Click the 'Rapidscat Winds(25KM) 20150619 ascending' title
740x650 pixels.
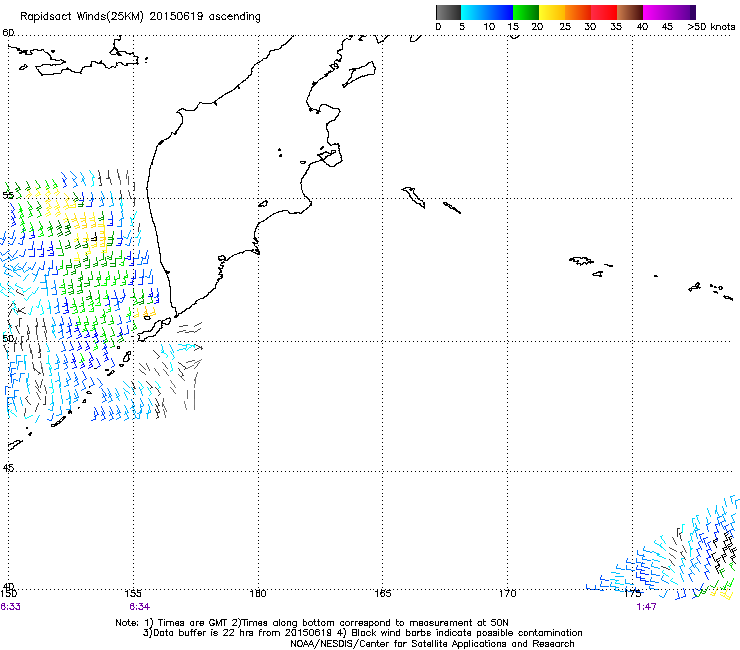[140, 17]
